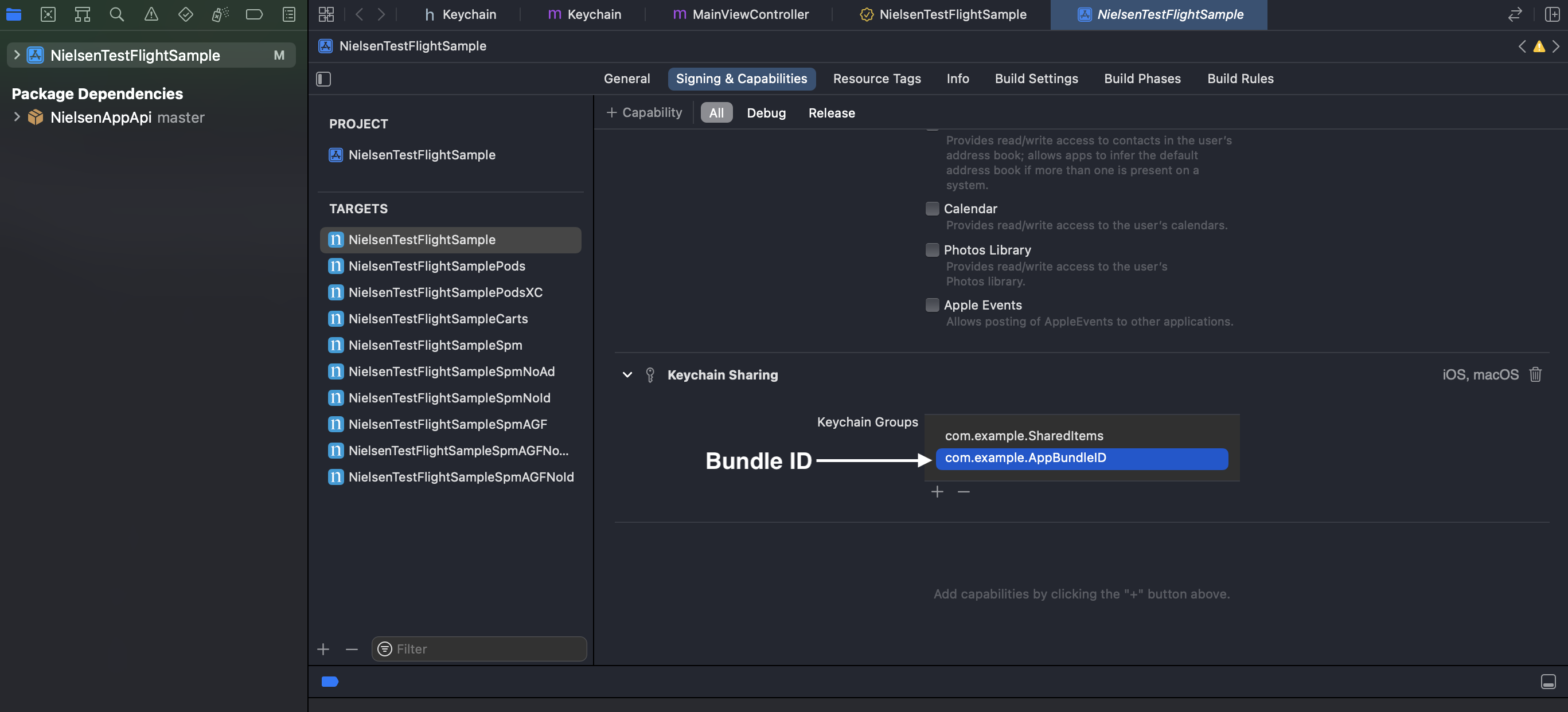
Task: Toggle the debug area at bottom right
Action: point(1548,681)
